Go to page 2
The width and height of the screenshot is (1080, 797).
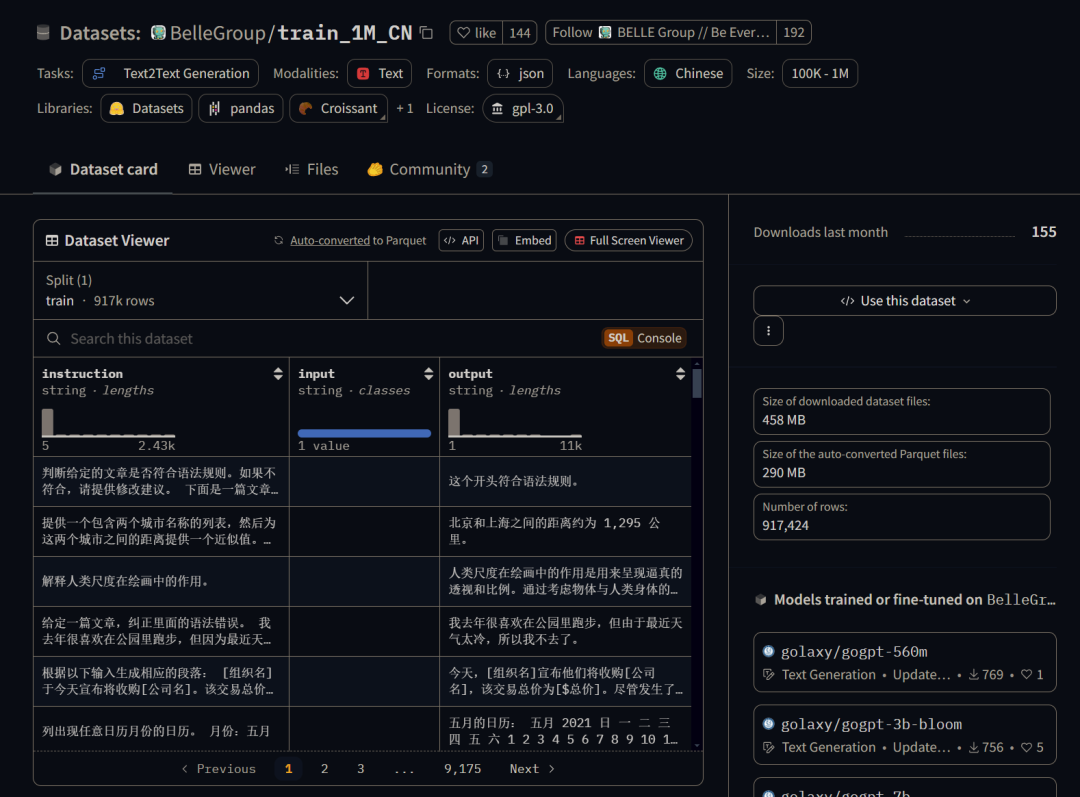pyautogui.click(x=324, y=769)
